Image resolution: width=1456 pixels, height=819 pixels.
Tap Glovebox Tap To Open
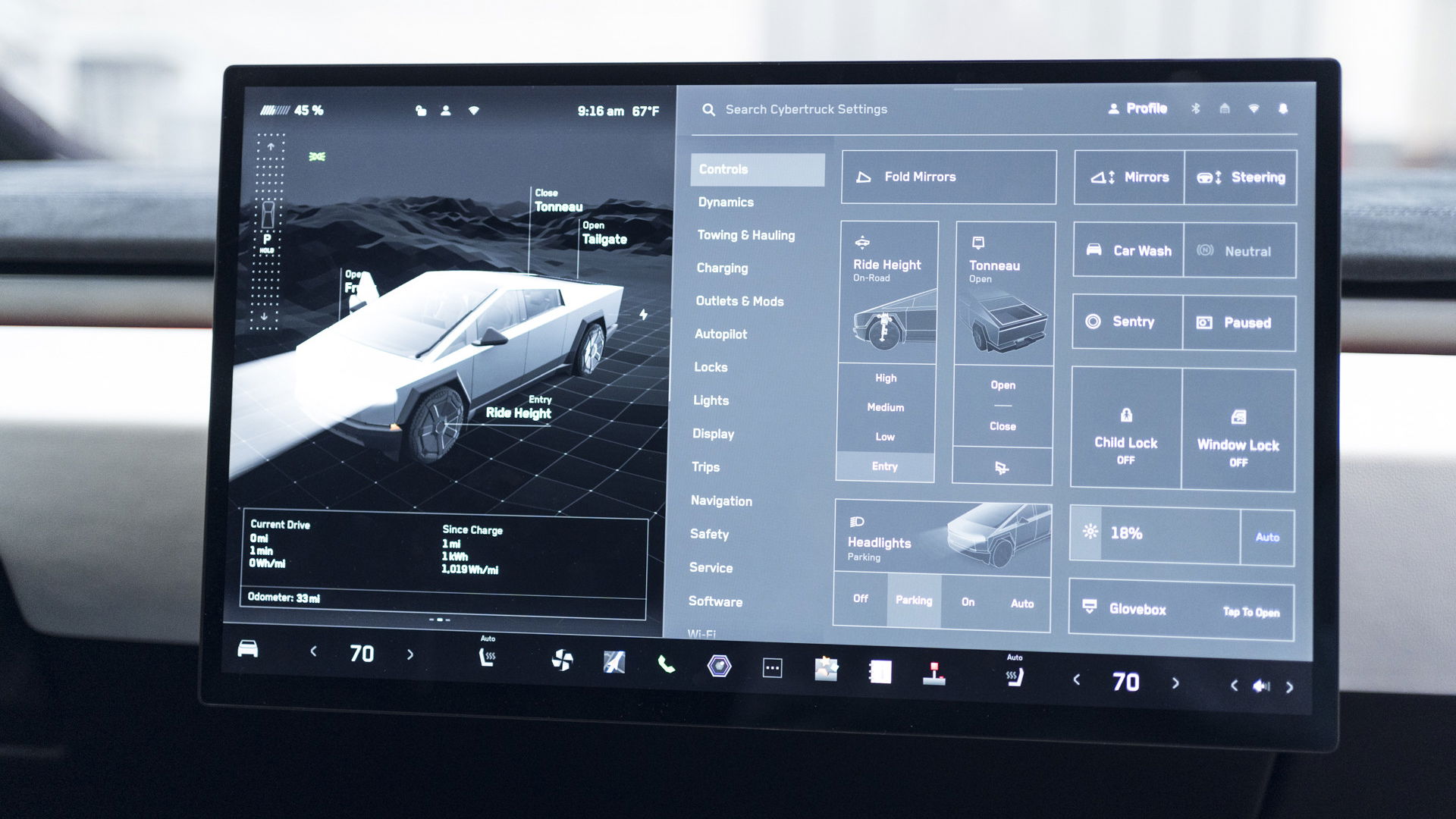(x=1181, y=610)
